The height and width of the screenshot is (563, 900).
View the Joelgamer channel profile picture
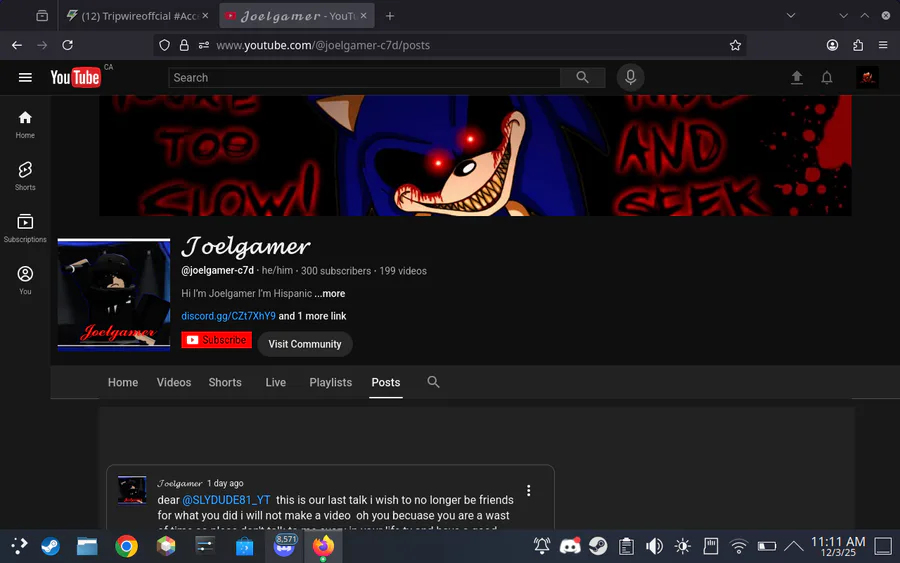point(114,294)
